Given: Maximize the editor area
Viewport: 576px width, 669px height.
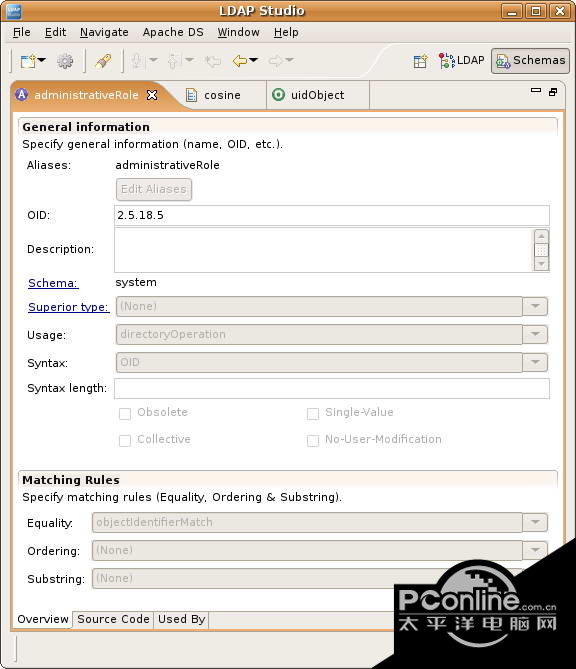Looking at the screenshot, I should [553, 92].
